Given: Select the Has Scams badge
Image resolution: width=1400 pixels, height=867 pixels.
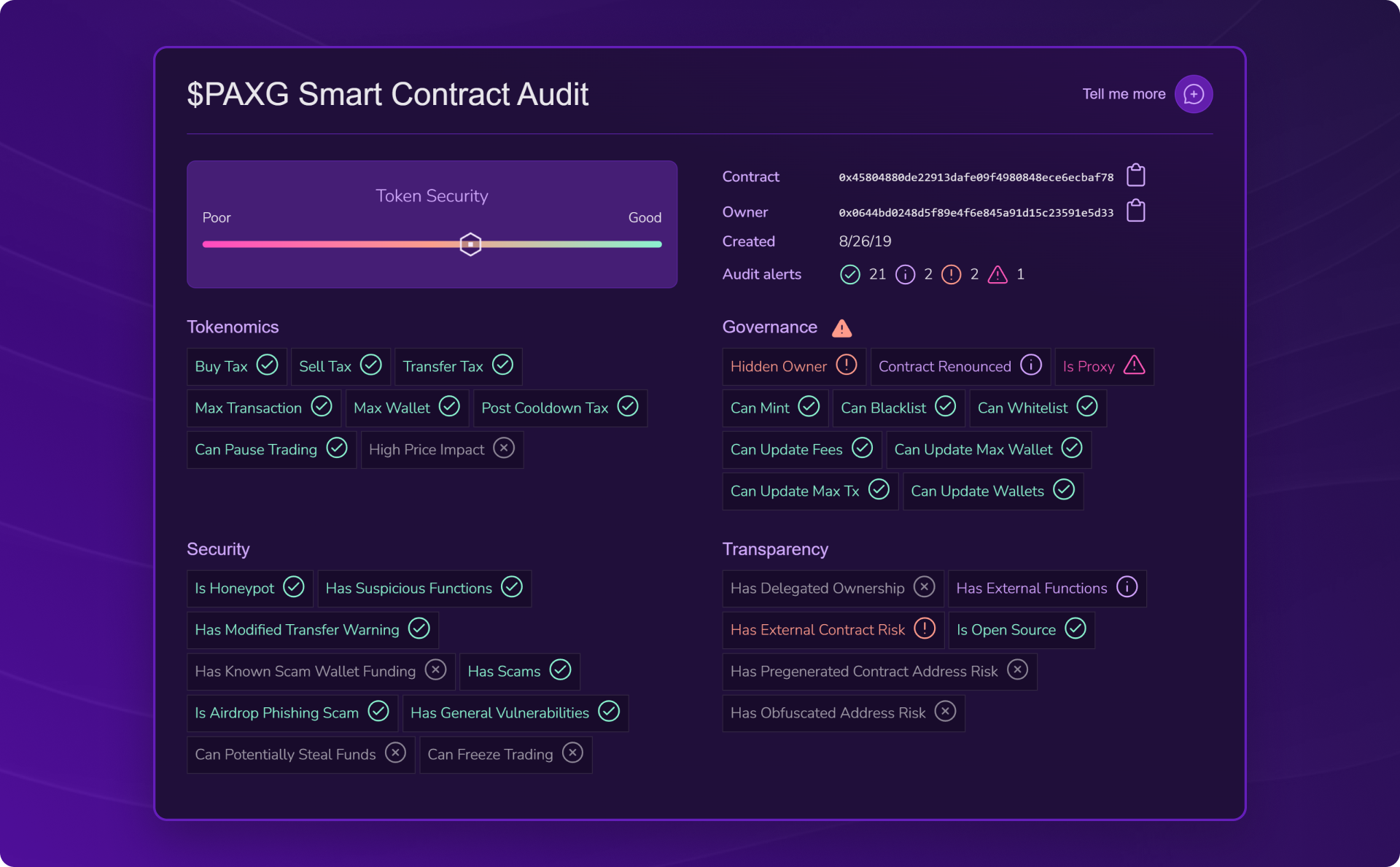Looking at the screenshot, I should pyautogui.click(x=518, y=670).
